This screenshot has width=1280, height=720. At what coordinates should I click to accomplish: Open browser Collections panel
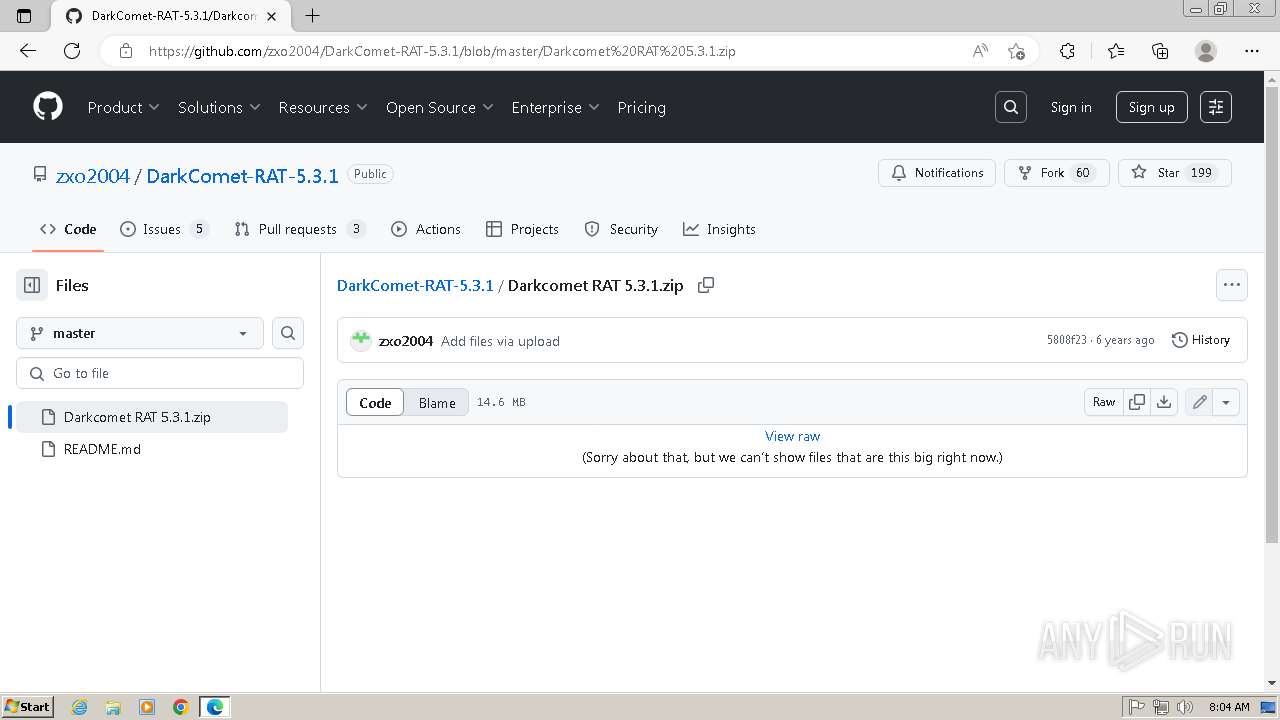[1160, 51]
